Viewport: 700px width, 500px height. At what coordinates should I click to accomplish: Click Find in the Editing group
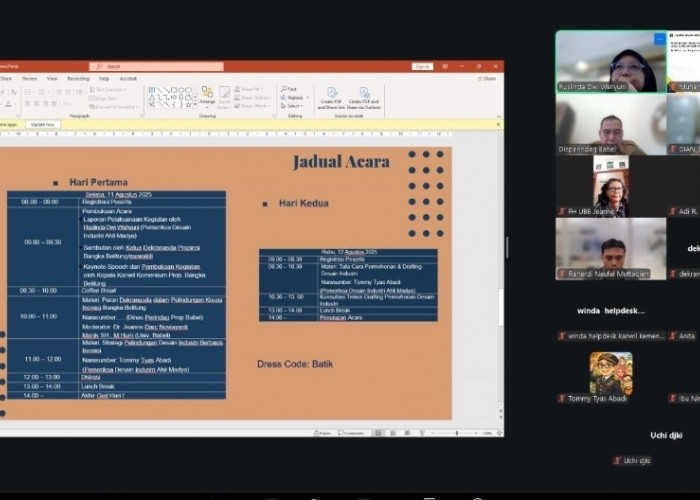pos(289,89)
